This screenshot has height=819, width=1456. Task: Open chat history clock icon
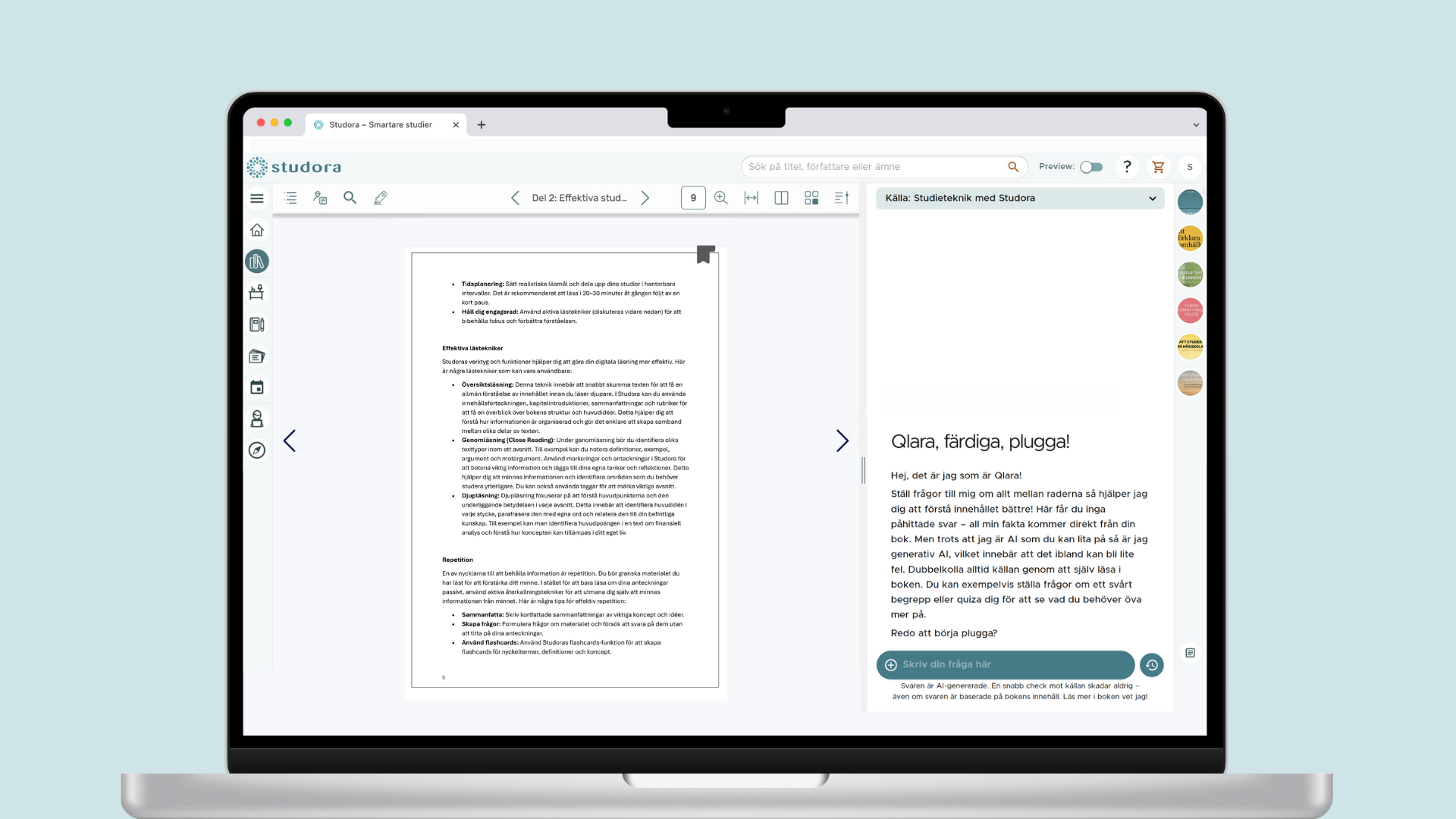click(1151, 665)
